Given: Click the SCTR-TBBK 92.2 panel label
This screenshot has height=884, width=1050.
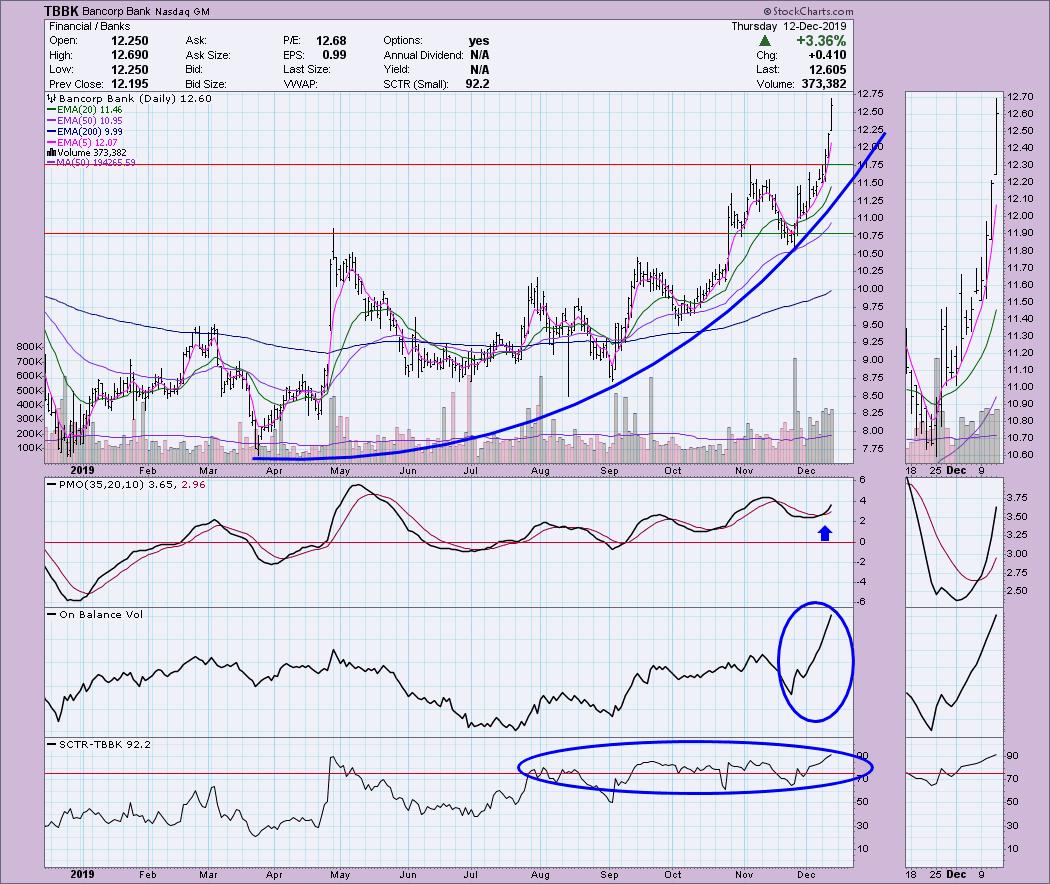Looking at the screenshot, I should point(105,744).
